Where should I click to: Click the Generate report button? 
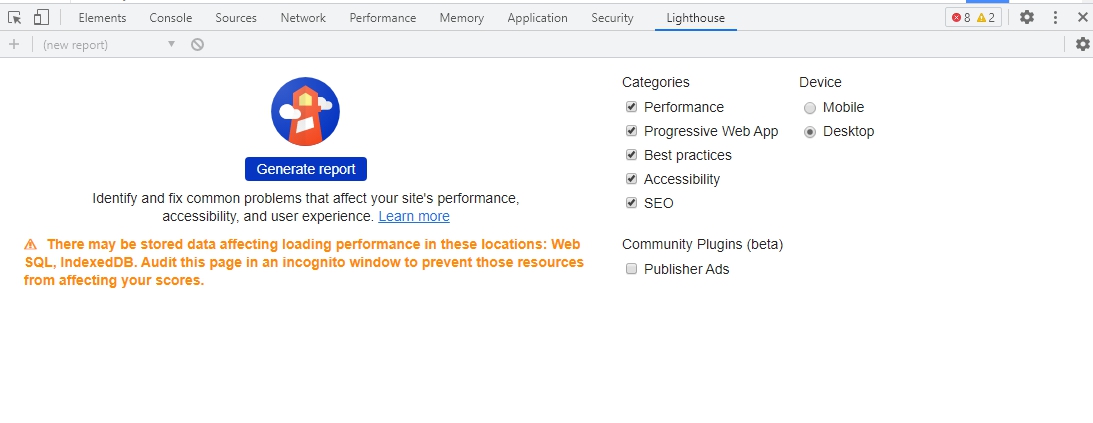(x=306, y=169)
